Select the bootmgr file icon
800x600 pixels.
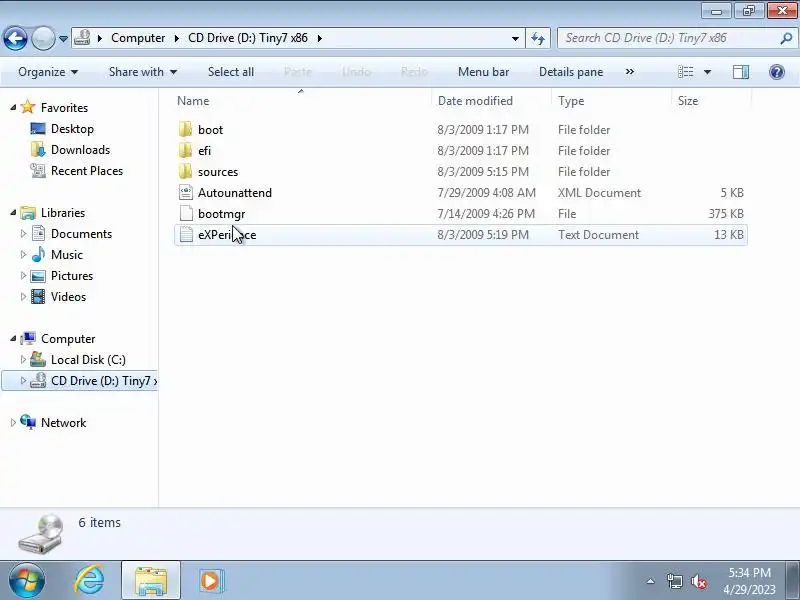tap(186, 213)
